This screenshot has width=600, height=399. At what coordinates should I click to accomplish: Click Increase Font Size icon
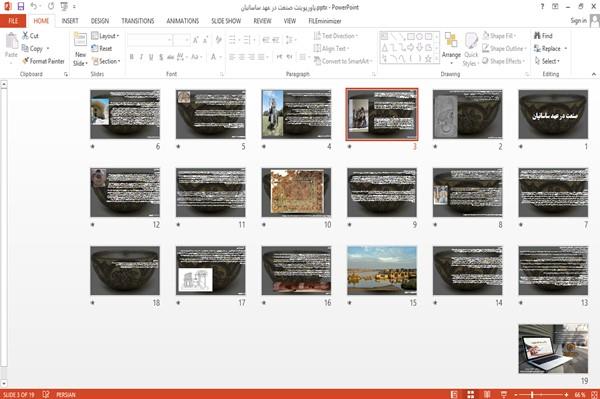196,40
